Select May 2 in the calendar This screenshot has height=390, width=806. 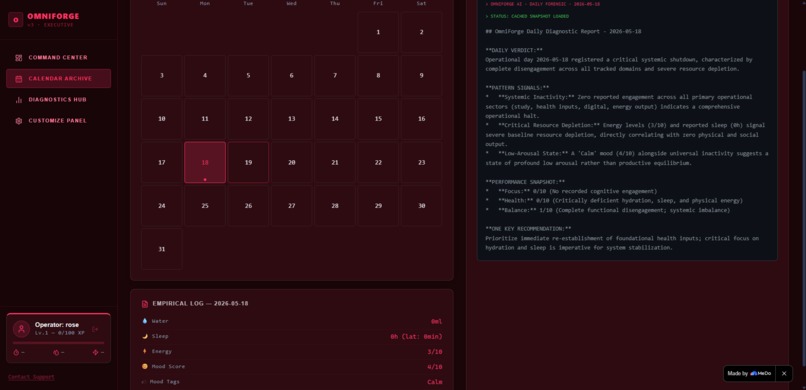coord(422,32)
